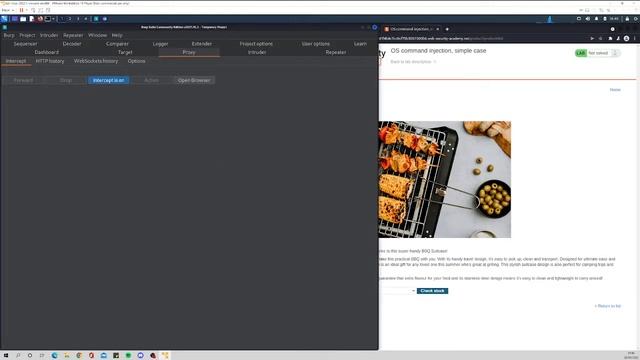Image resolution: width=640 pixels, height=360 pixels.
Task: Switch to the Comparer tab
Action: coord(117,44)
